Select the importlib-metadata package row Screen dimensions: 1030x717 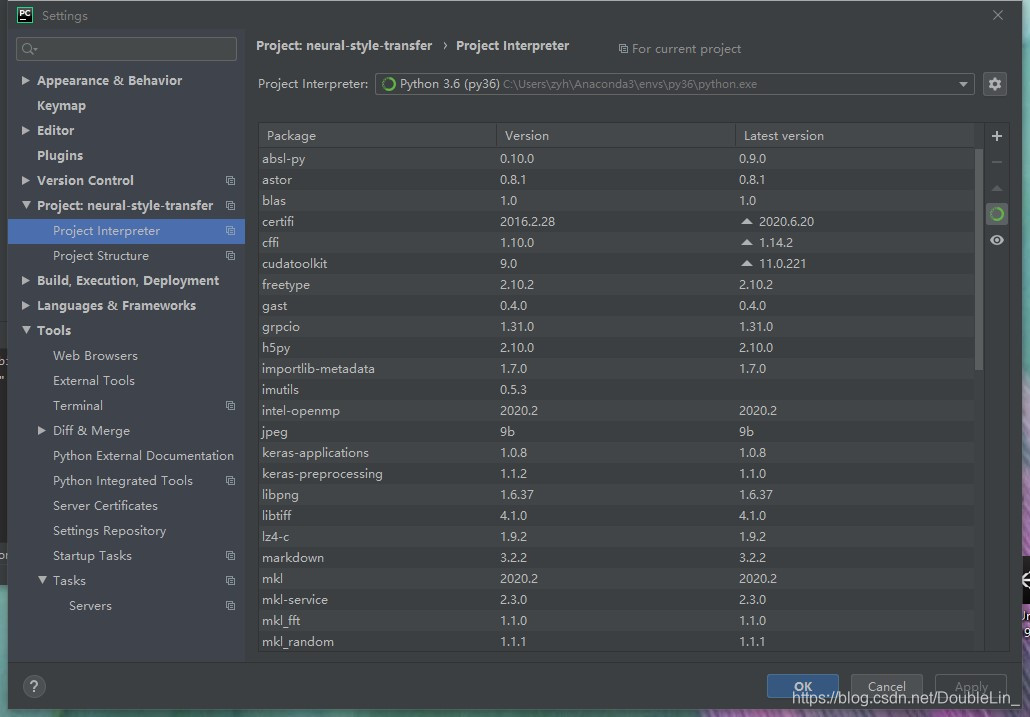pyautogui.click(x=617, y=368)
